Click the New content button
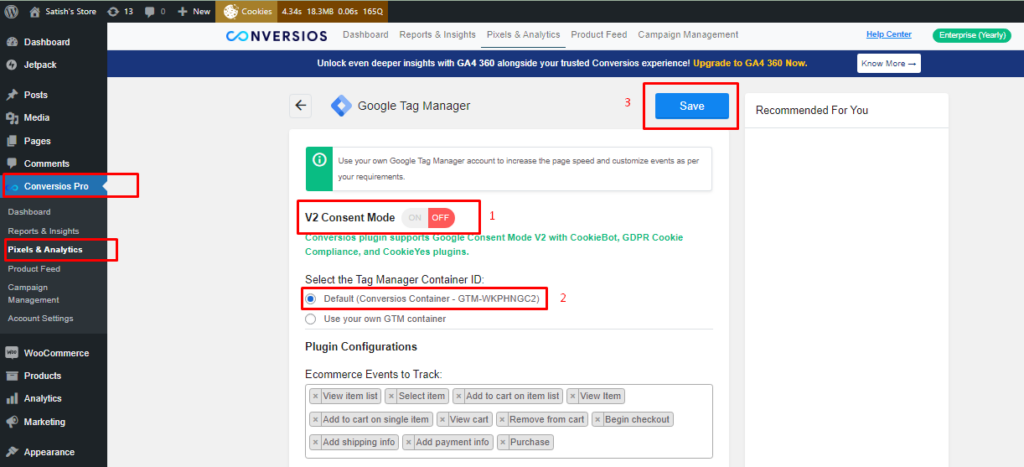This screenshot has width=1024, height=467. coord(195,11)
